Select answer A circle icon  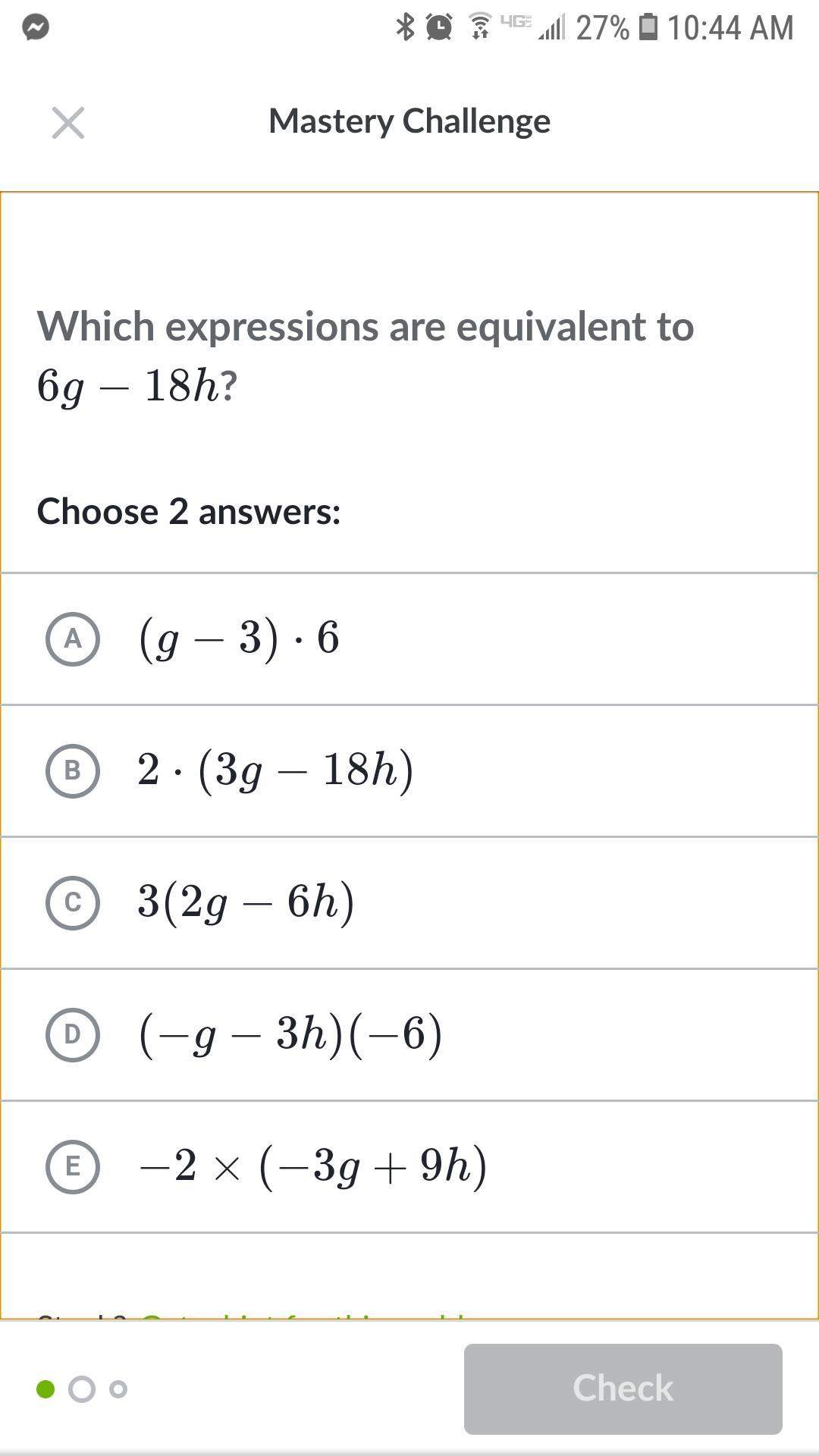73,639
